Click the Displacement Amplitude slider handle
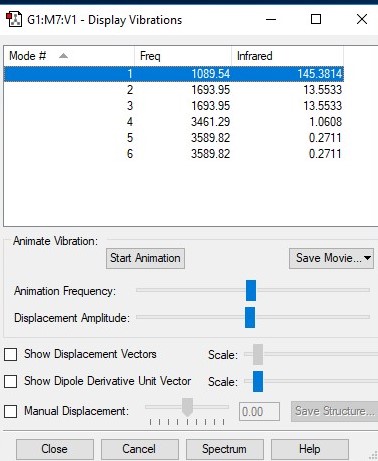This screenshot has height=461, width=378. coord(250,317)
